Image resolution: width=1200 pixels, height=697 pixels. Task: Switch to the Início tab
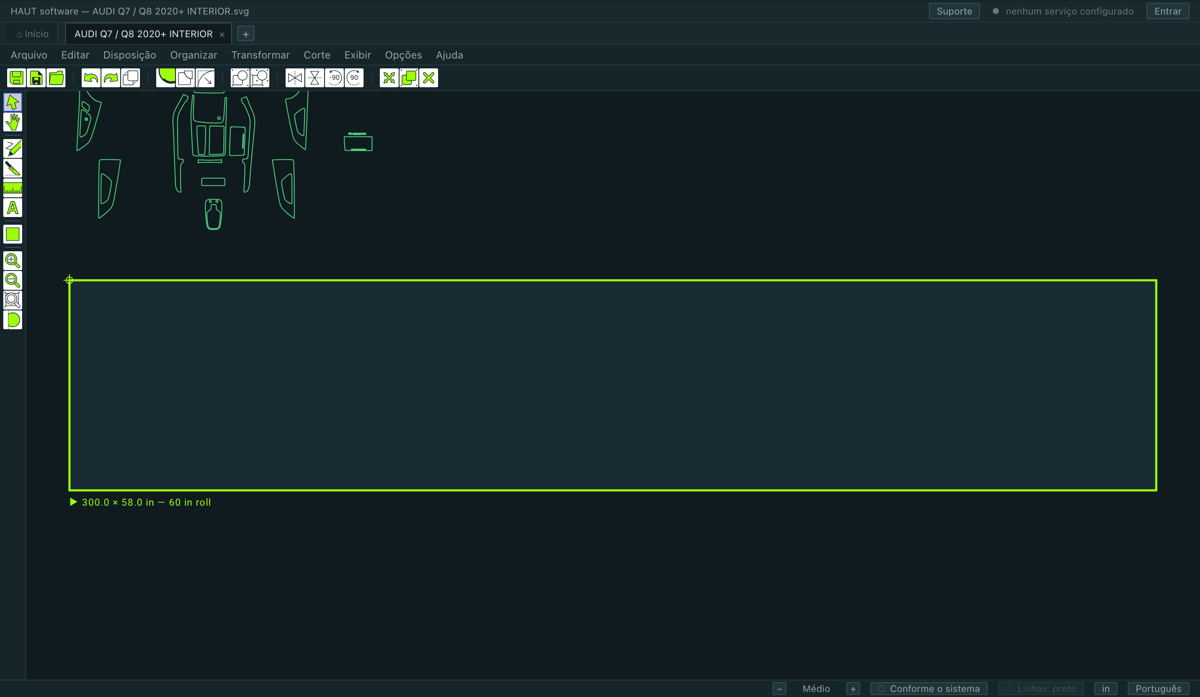(x=33, y=34)
